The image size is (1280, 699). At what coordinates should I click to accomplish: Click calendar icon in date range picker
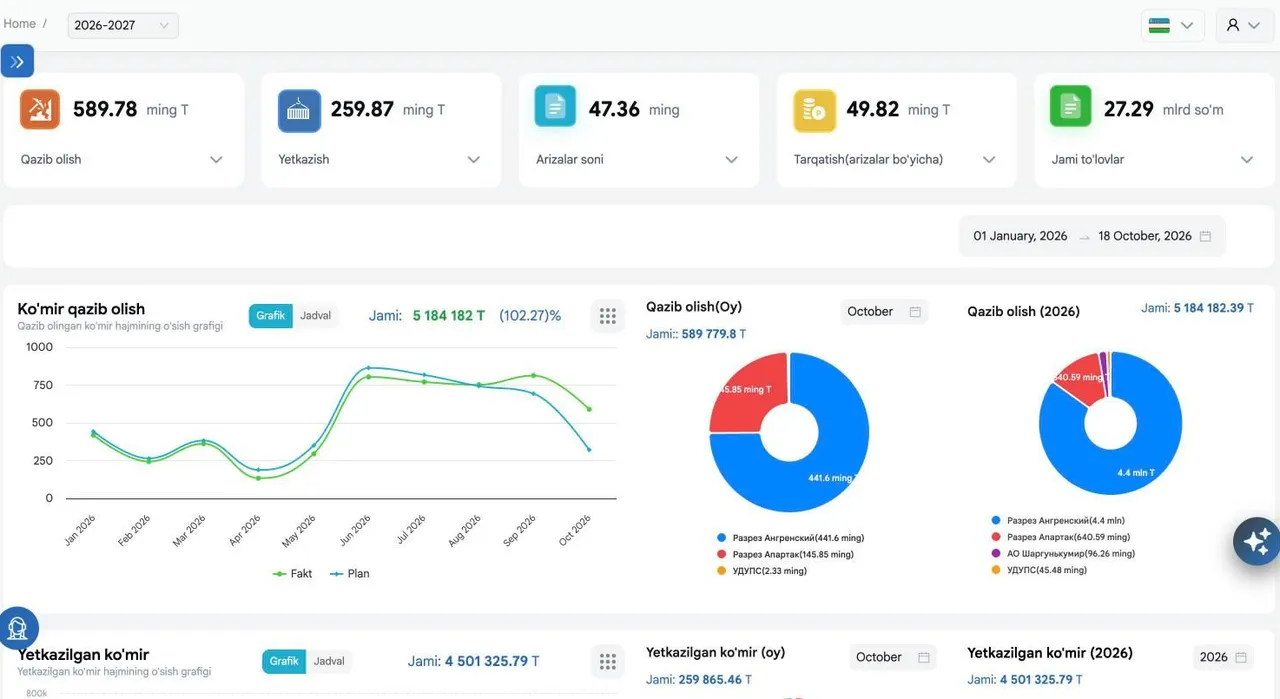point(1205,236)
